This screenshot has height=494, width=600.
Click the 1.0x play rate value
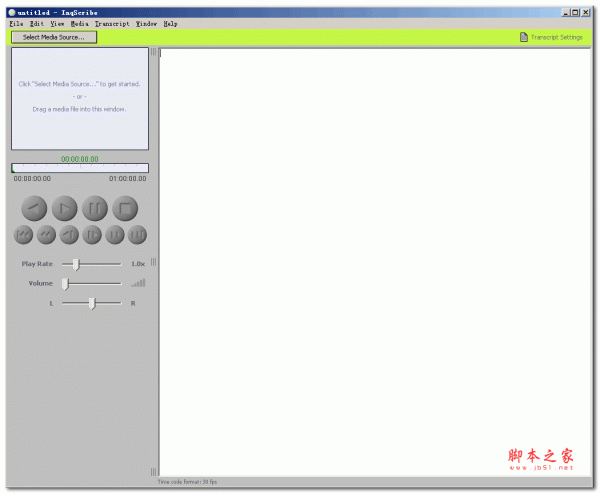point(138,264)
